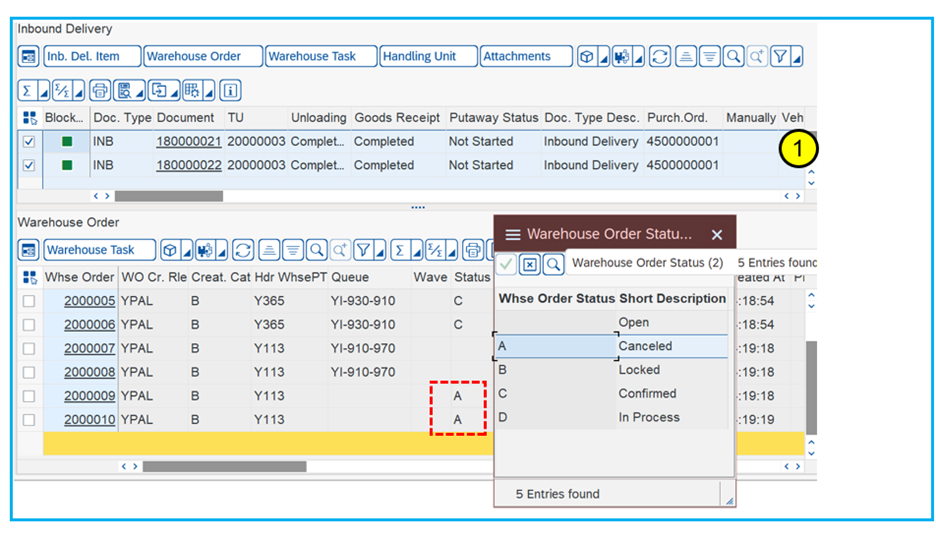The width and height of the screenshot is (936, 541).
Task: Click the Print icon in Inbound Delivery toolbar
Action: click(100, 91)
